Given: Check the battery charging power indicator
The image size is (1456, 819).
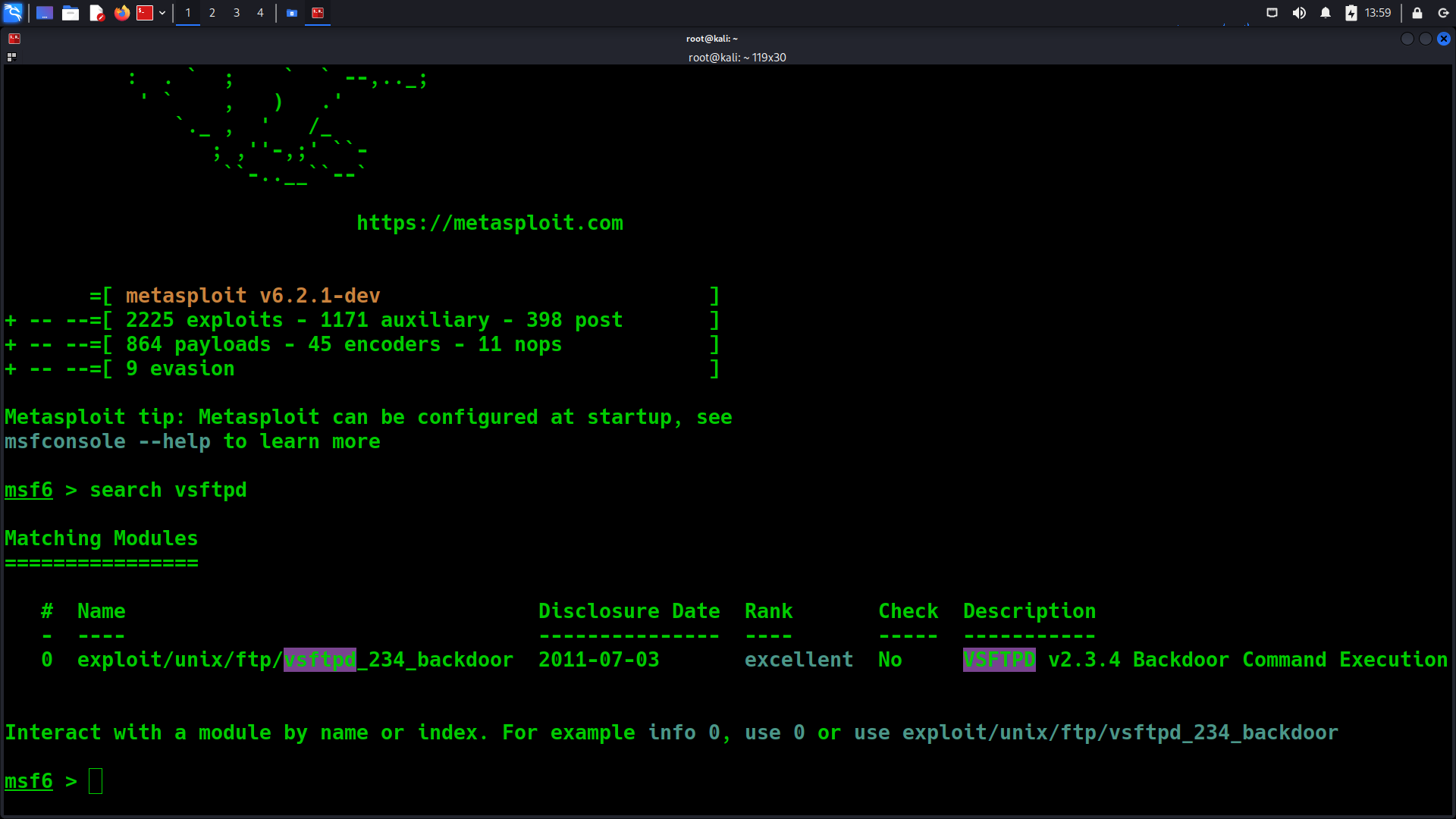Looking at the screenshot, I should [x=1351, y=13].
